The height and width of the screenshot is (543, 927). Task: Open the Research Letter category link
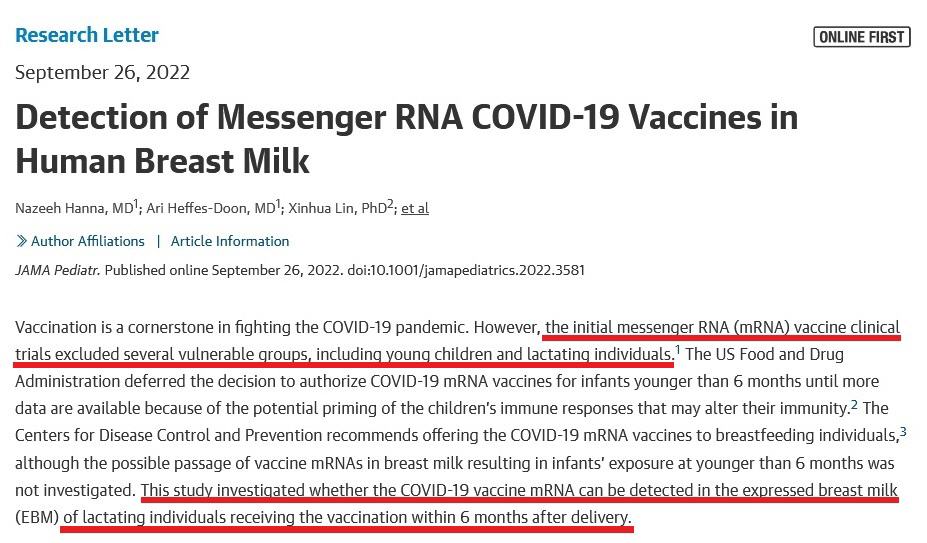tap(87, 35)
